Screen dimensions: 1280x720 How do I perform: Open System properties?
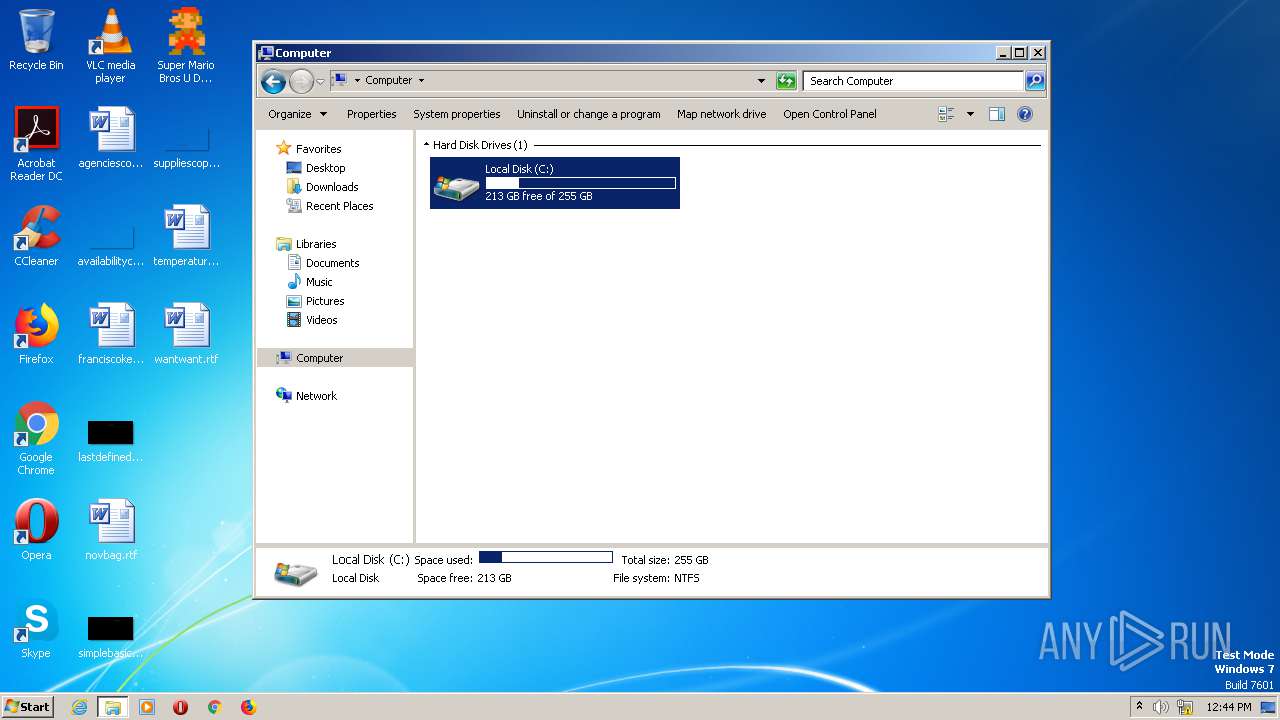(x=457, y=114)
